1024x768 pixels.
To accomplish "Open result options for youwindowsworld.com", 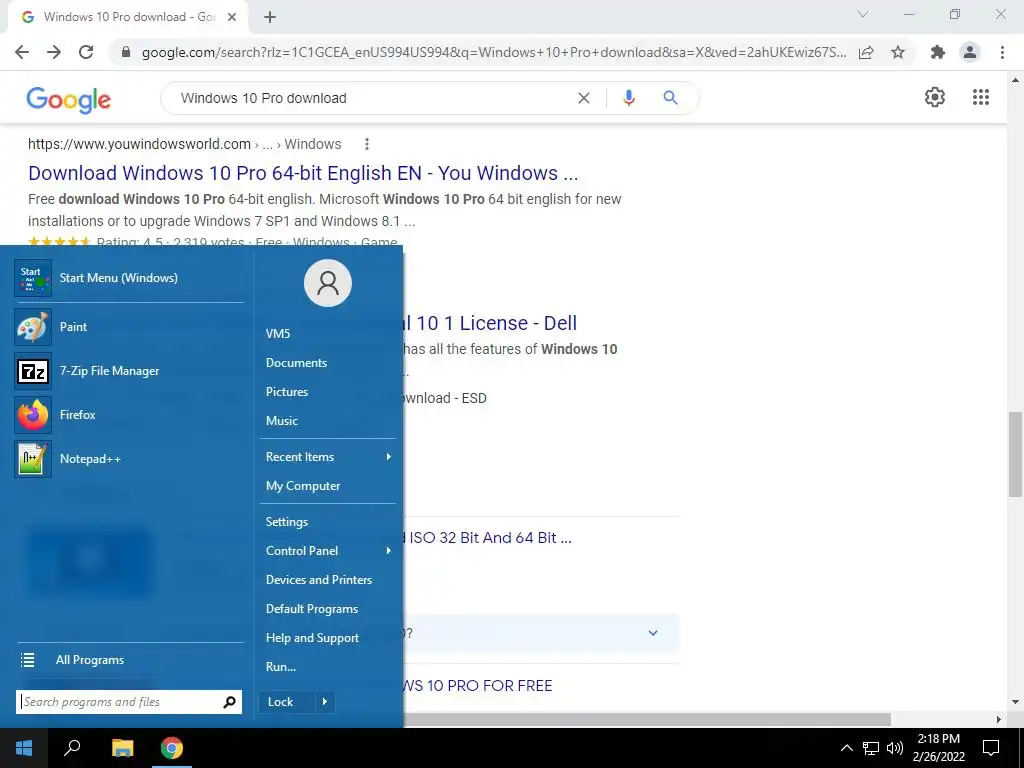I will [x=366, y=144].
